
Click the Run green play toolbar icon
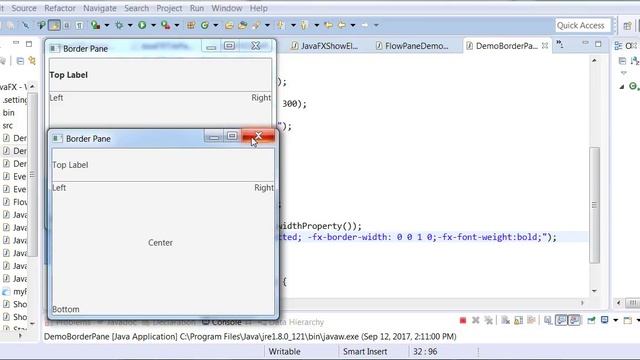[x=142, y=25]
